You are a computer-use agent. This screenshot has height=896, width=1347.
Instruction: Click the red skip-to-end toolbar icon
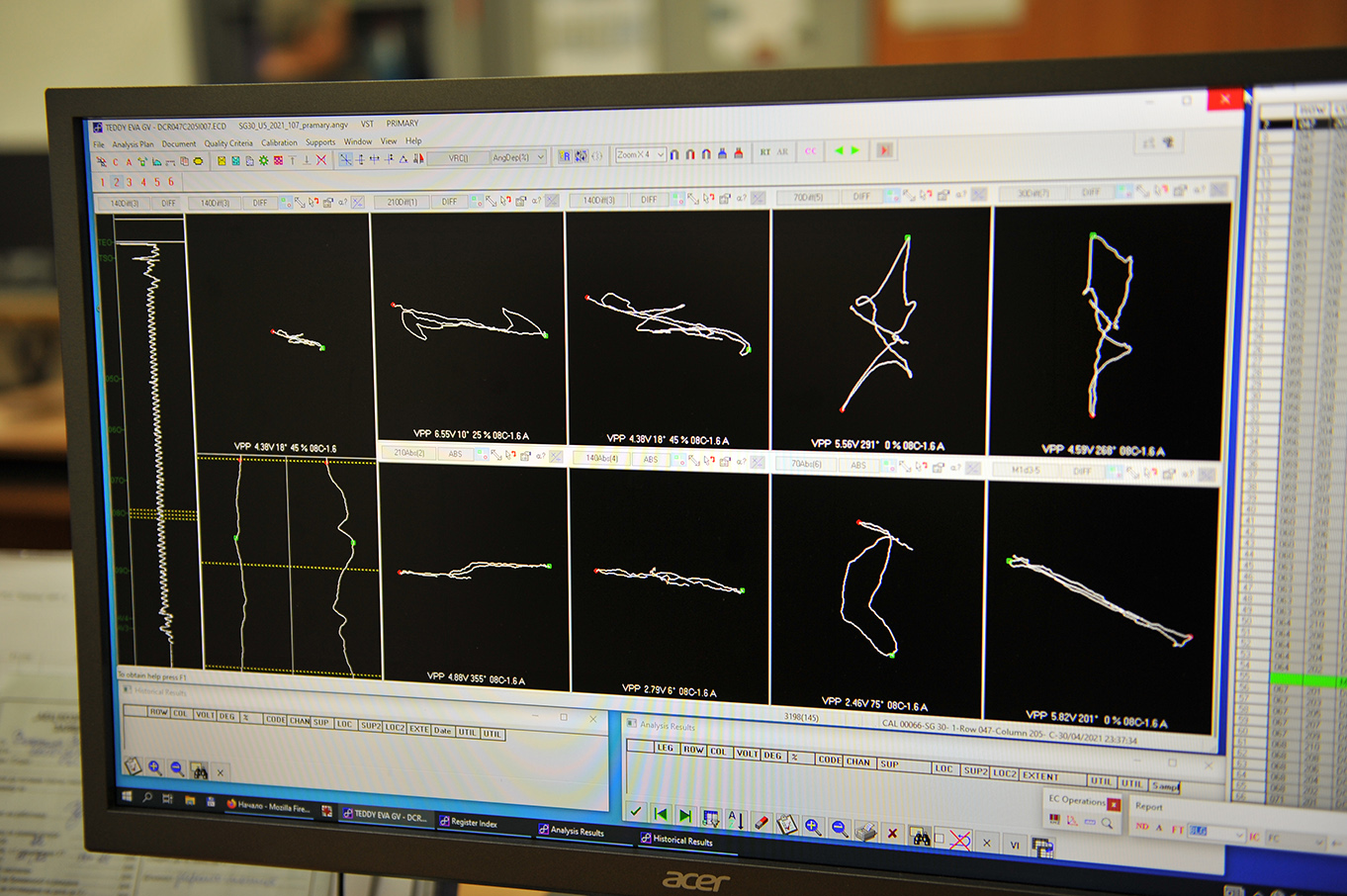point(885,149)
